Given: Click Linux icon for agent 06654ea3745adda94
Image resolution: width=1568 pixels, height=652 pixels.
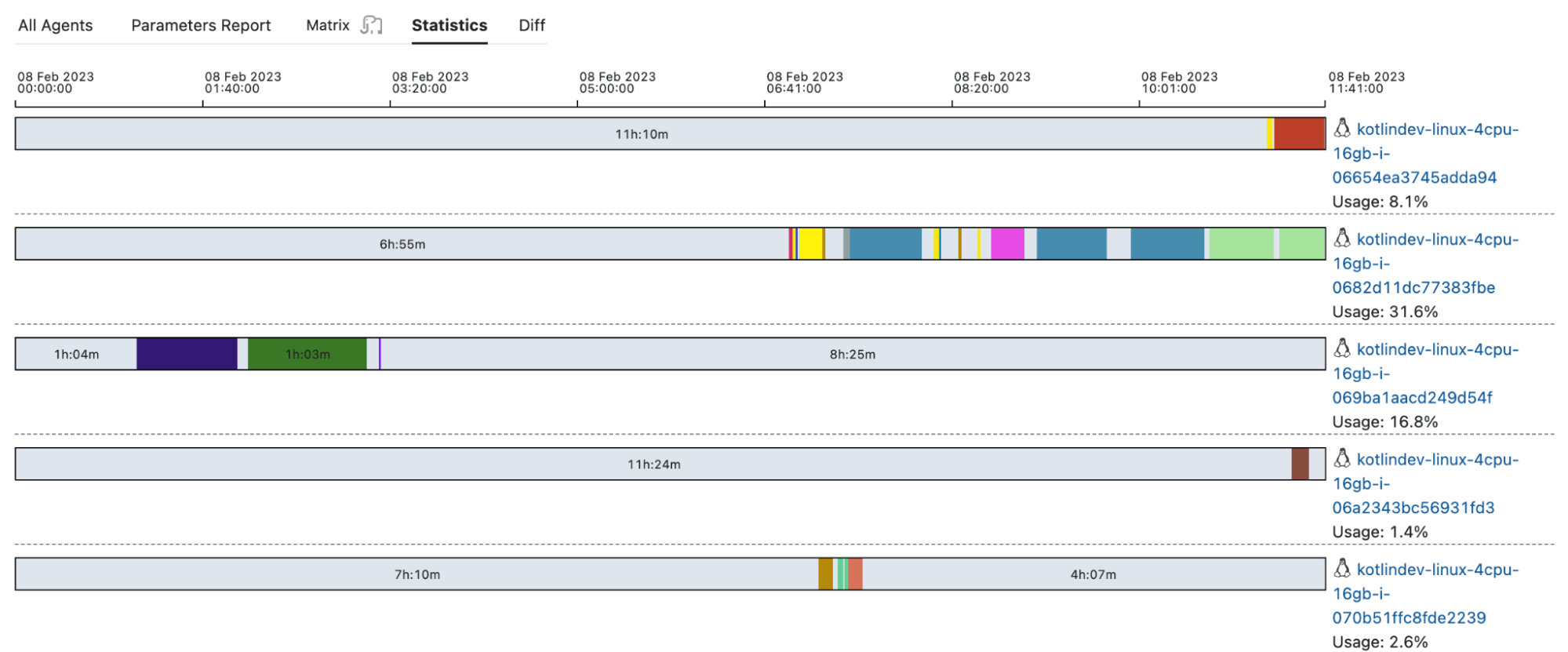Looking at the screenshot, I should click(x=1342, y=128).
